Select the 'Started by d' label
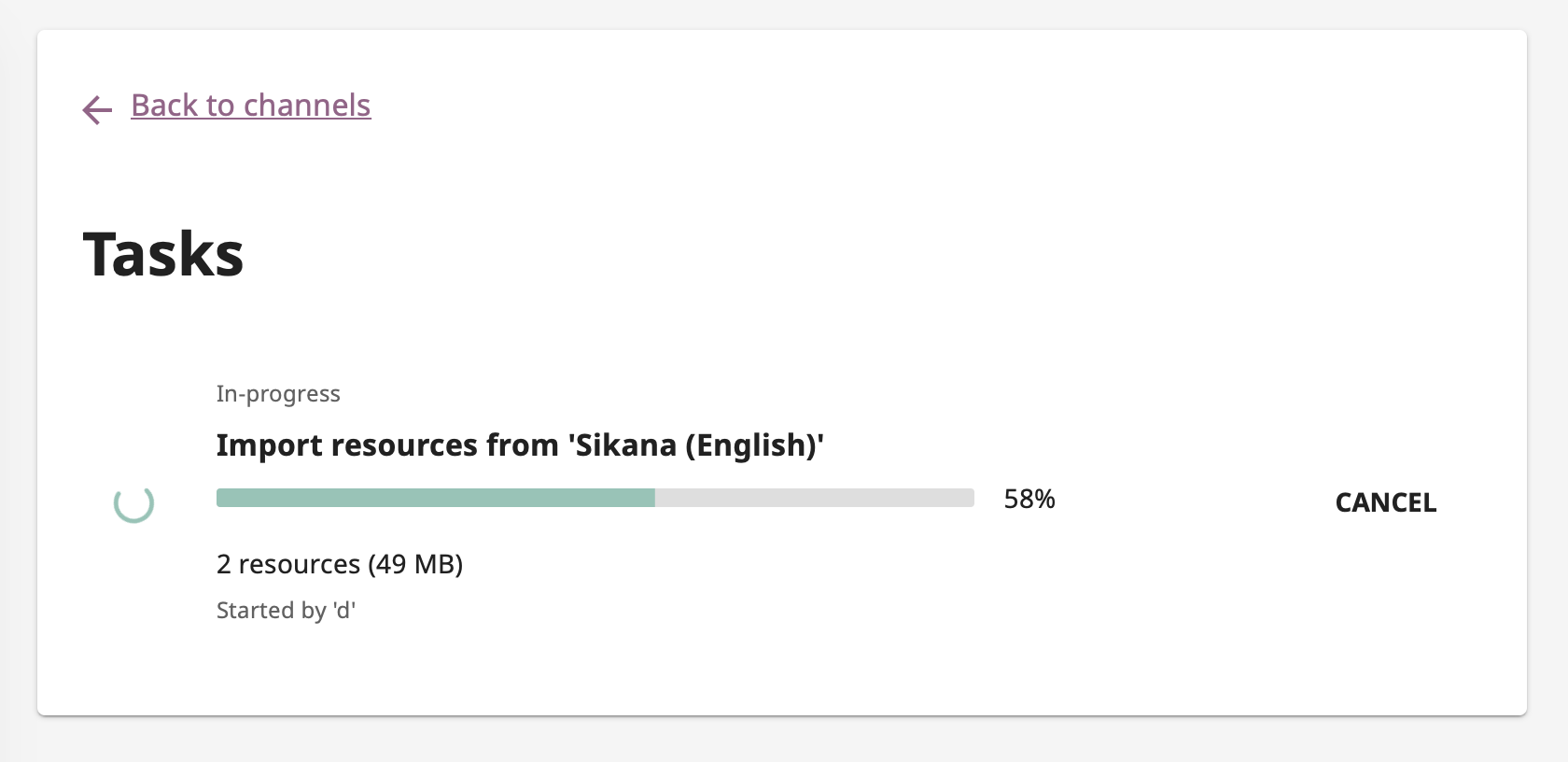The width and height of the screenshot is (1568, 762). coord(286,610)
